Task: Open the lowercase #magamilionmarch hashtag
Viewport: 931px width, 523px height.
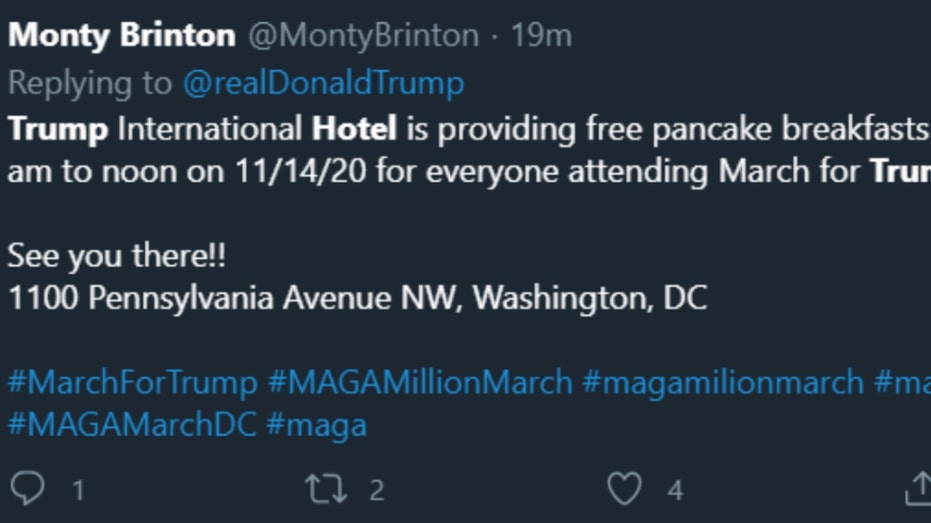Action: click(723, 382)
